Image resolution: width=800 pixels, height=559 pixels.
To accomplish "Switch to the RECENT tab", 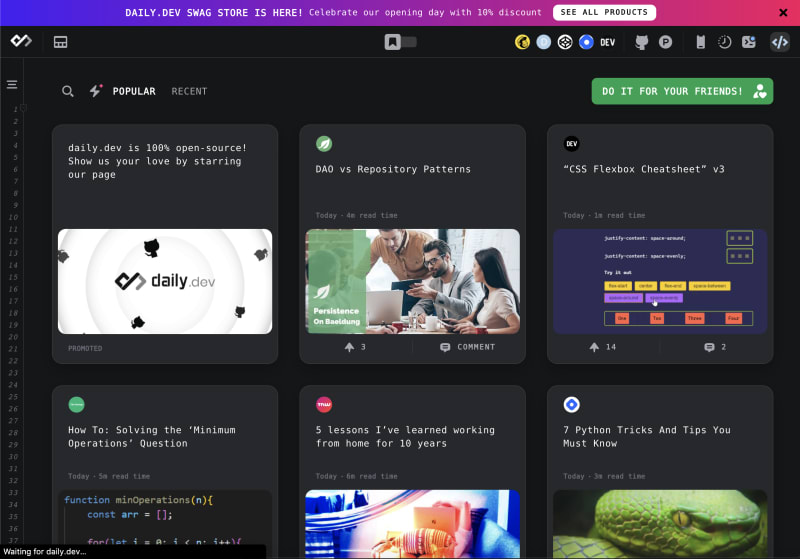I will click(189, 91).
